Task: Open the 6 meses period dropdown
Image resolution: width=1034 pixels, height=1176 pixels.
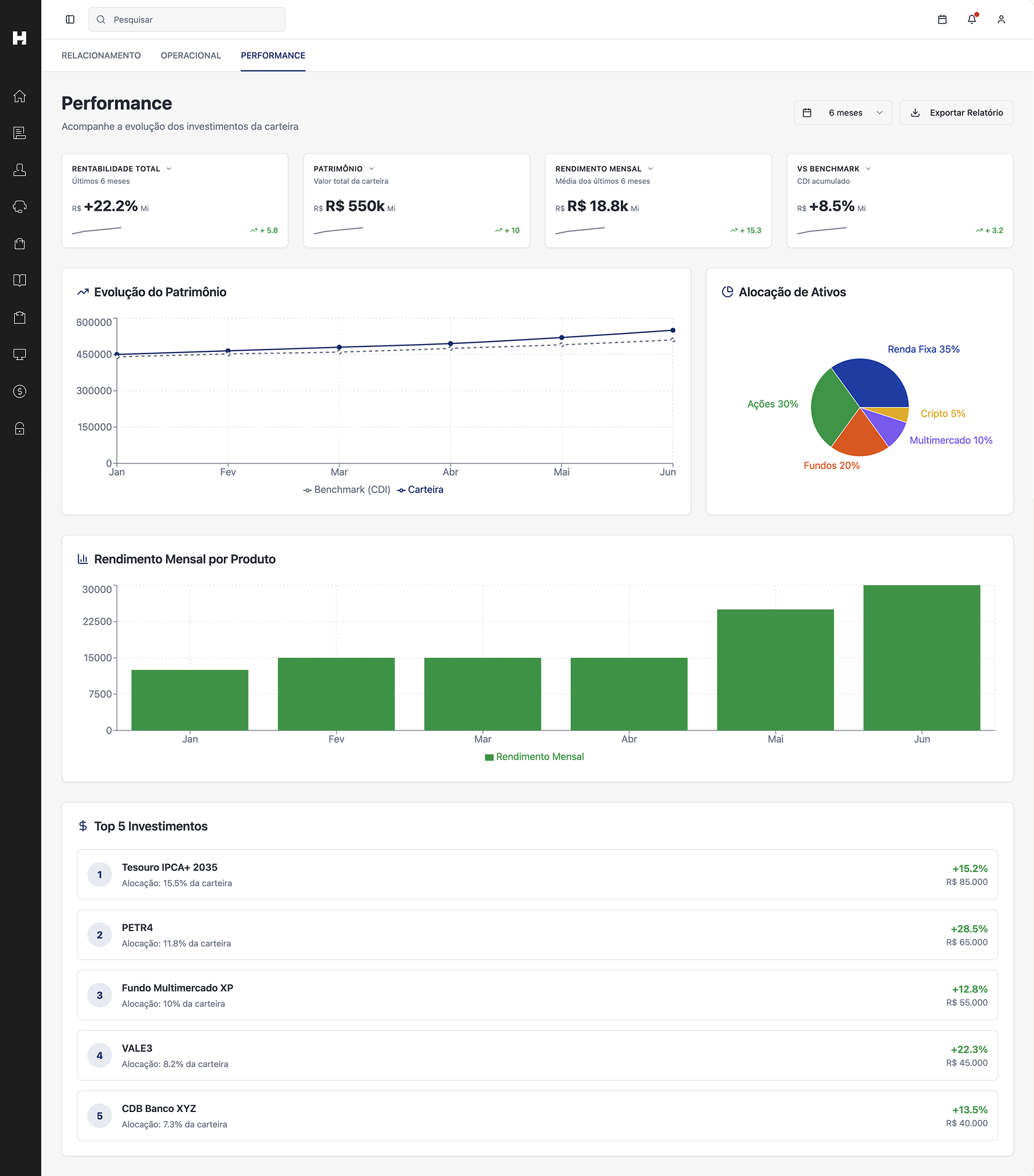Action: pos(843,112)
